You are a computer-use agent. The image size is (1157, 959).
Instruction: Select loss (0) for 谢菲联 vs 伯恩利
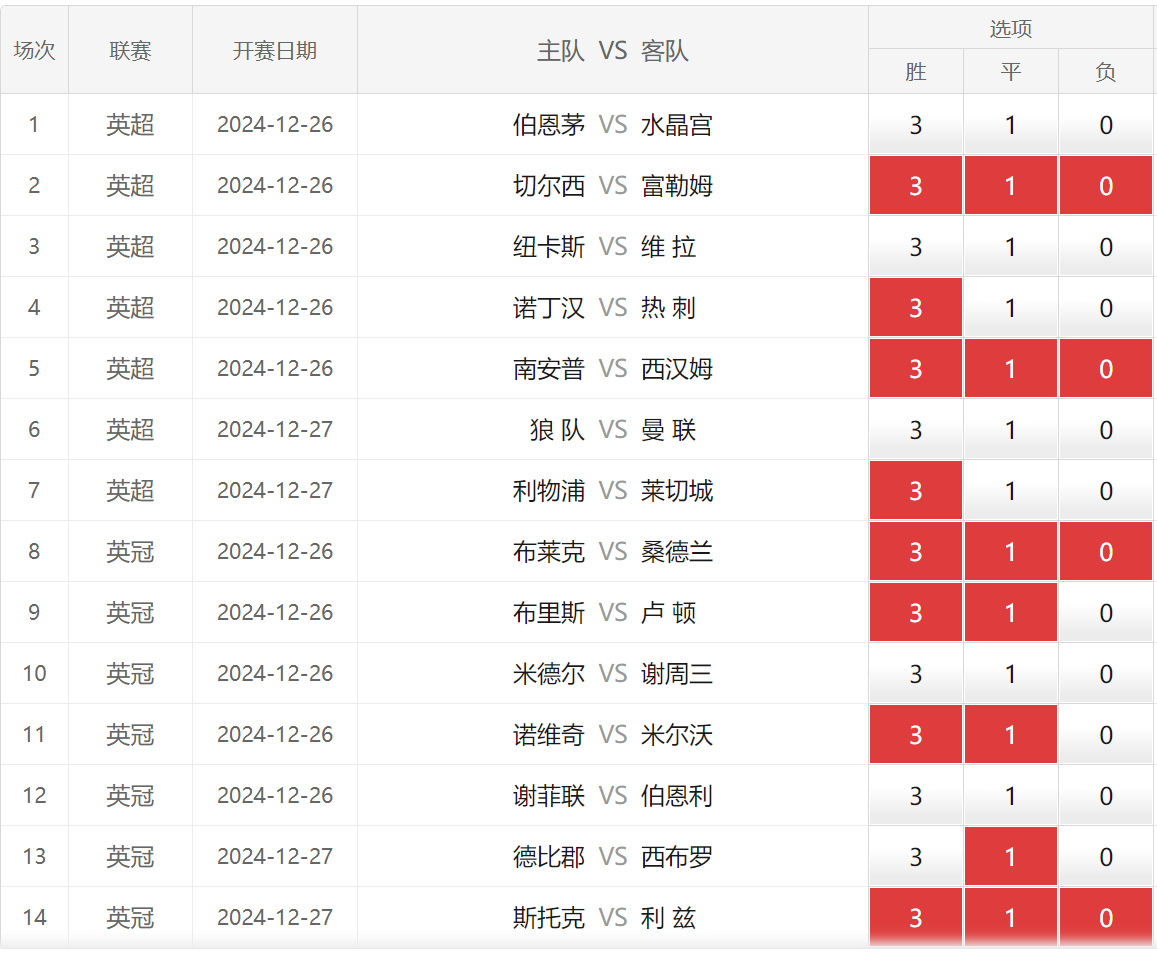pos(1106,795)
